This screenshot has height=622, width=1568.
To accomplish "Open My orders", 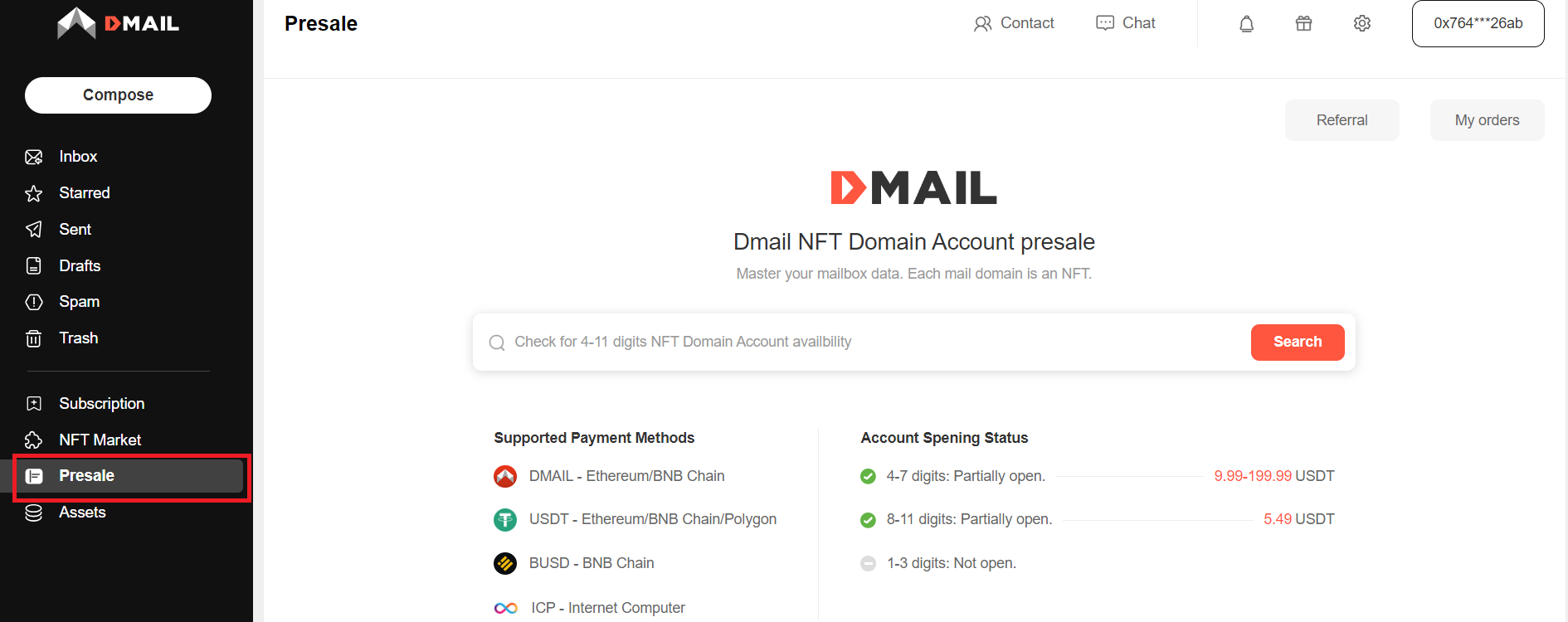I will click(x=1487, y=119).
